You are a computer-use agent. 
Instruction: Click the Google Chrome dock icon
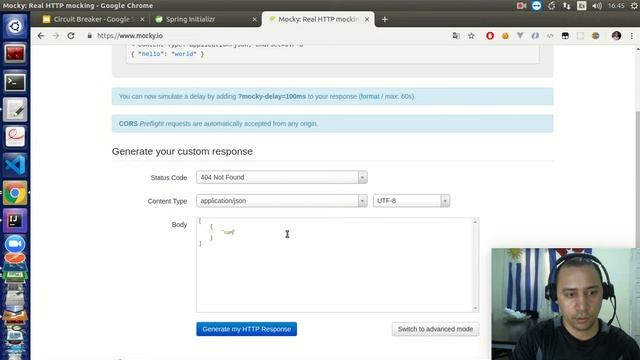[15, 193]
